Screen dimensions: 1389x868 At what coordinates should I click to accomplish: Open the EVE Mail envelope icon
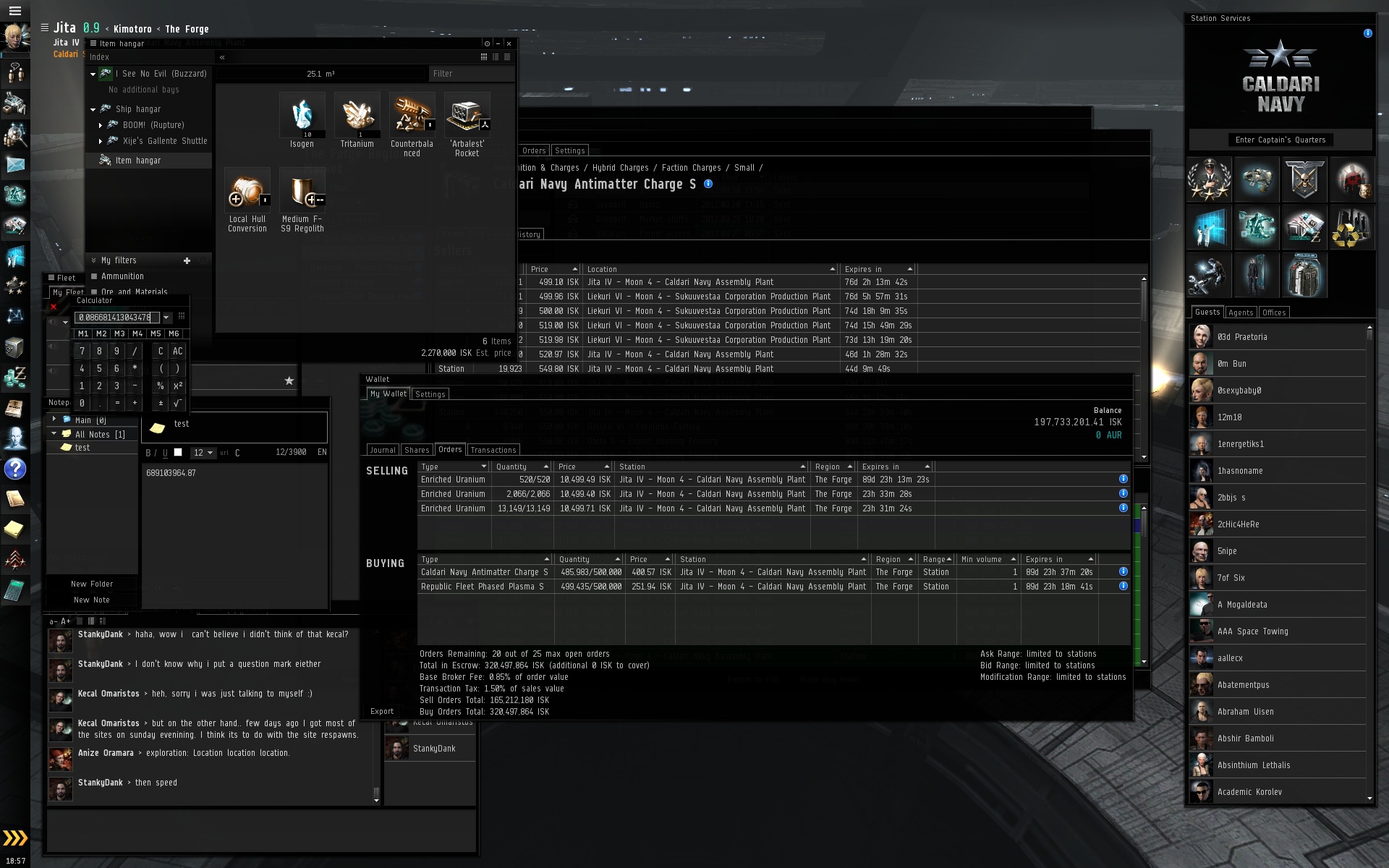pos(15,165)
